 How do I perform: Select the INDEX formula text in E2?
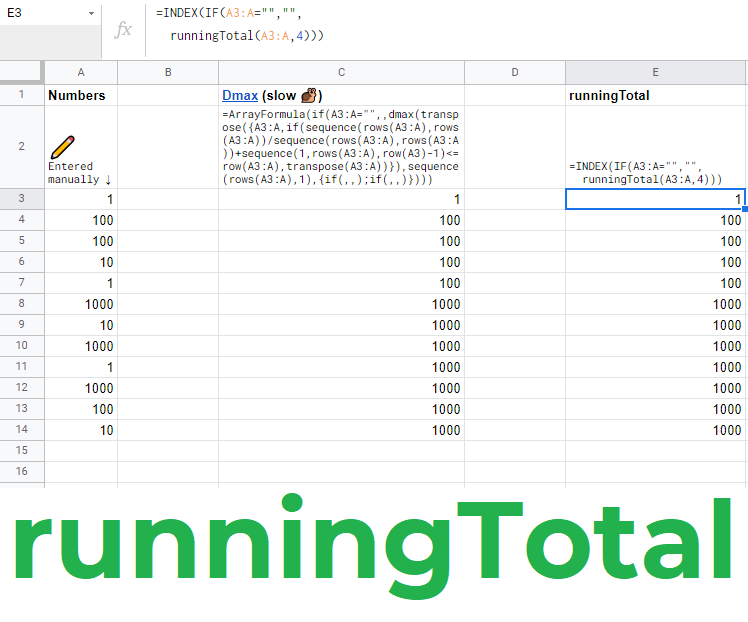point(645,173)
